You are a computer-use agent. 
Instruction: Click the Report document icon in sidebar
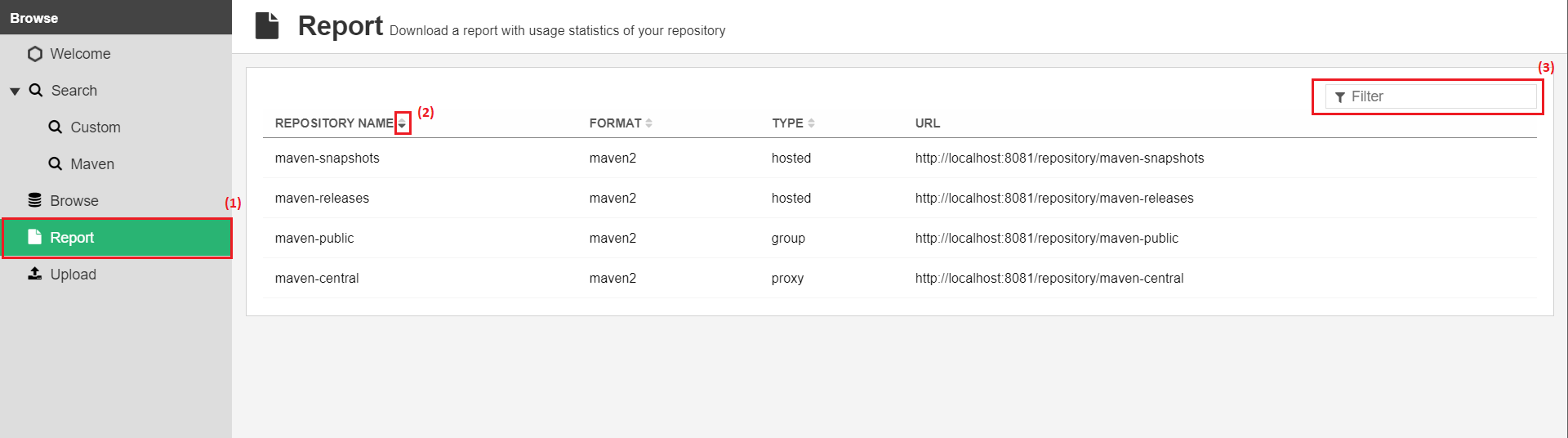coord(34,237)
